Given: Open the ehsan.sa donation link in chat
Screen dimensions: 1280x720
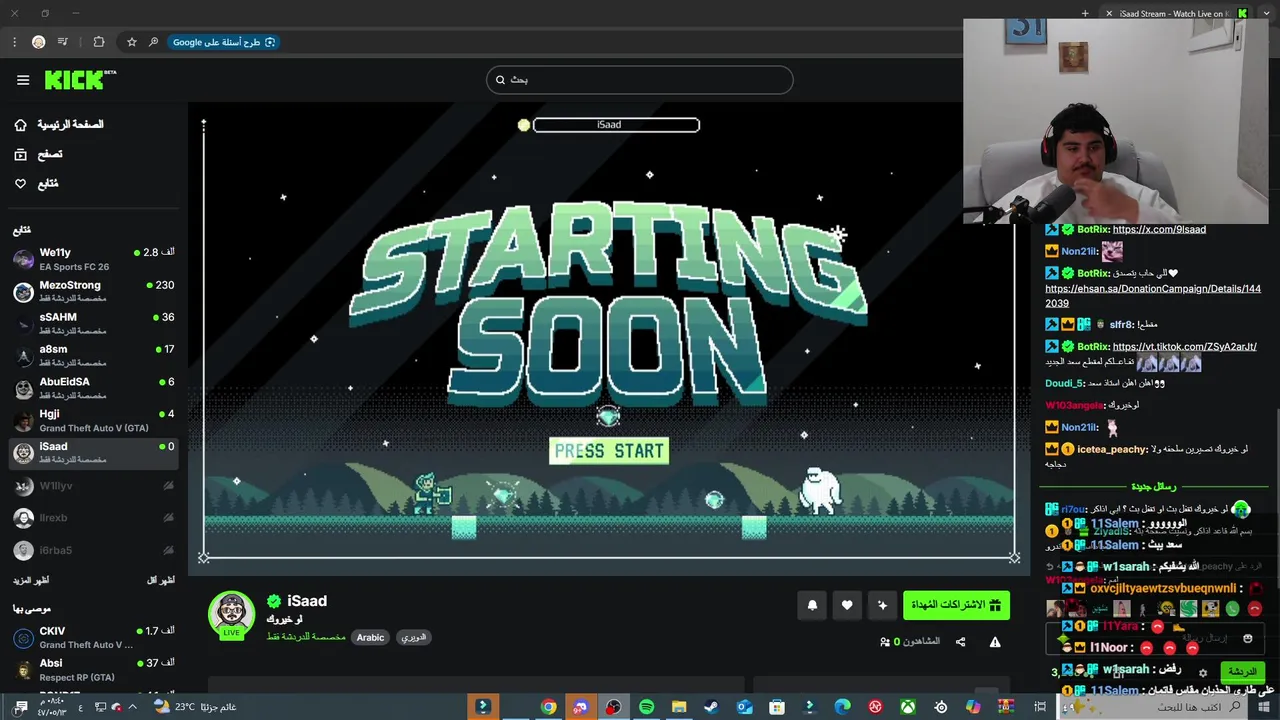Looking at the screenshot, I should (1153, 296).
